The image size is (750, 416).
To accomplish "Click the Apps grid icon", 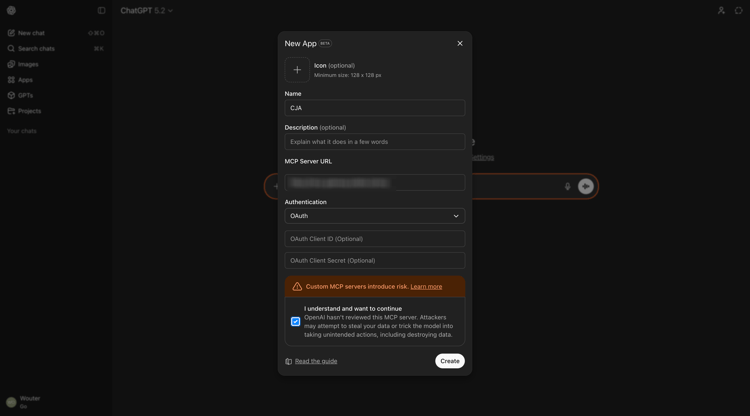I will click(x=11, y=80).
